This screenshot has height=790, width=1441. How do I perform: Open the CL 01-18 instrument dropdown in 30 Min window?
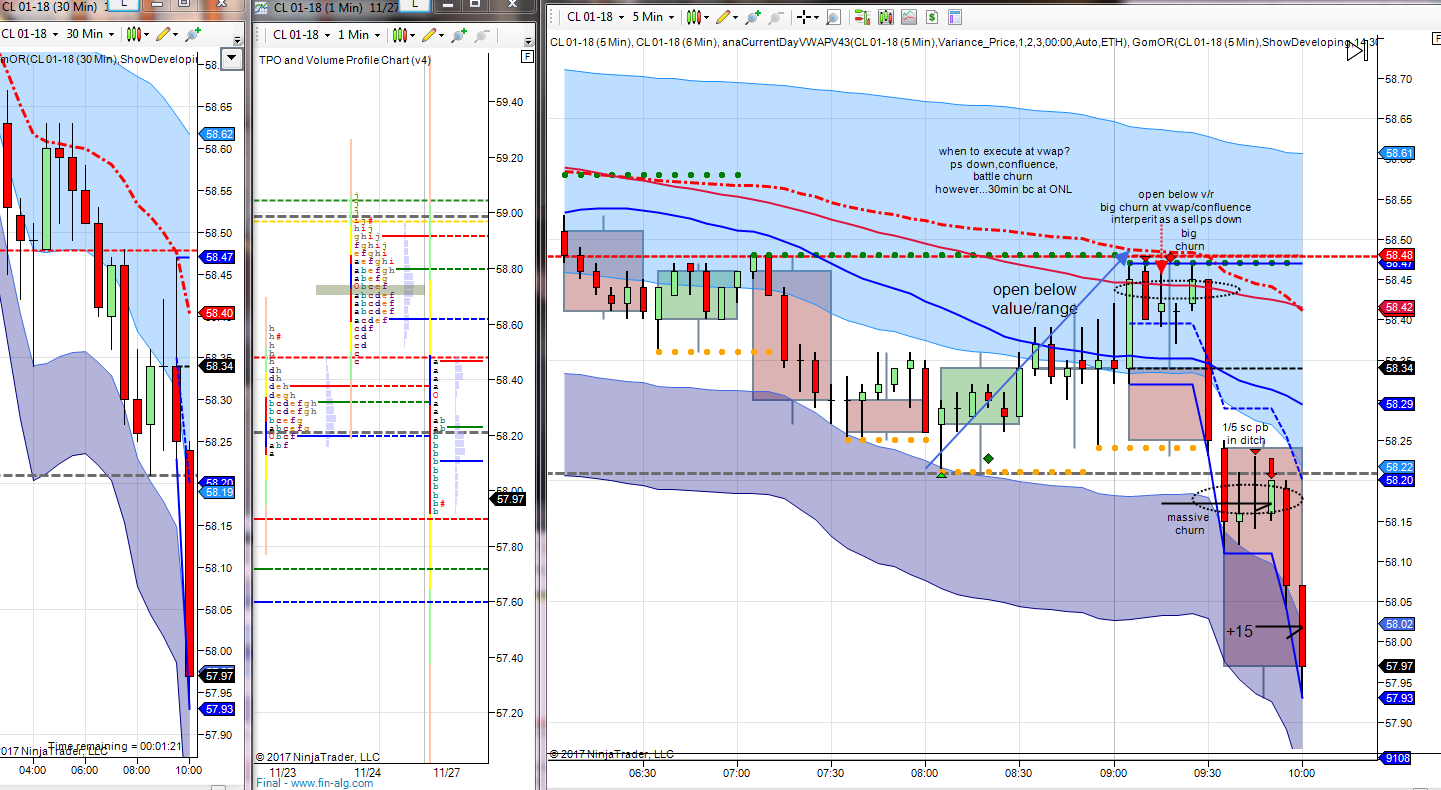[x=28, y=34]
